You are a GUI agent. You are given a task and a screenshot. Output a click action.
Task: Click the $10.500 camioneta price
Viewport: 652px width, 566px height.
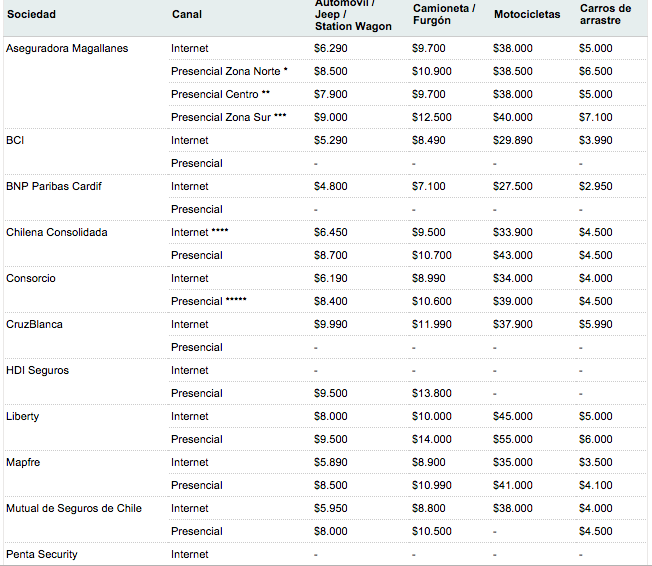[x=432, y=531]
